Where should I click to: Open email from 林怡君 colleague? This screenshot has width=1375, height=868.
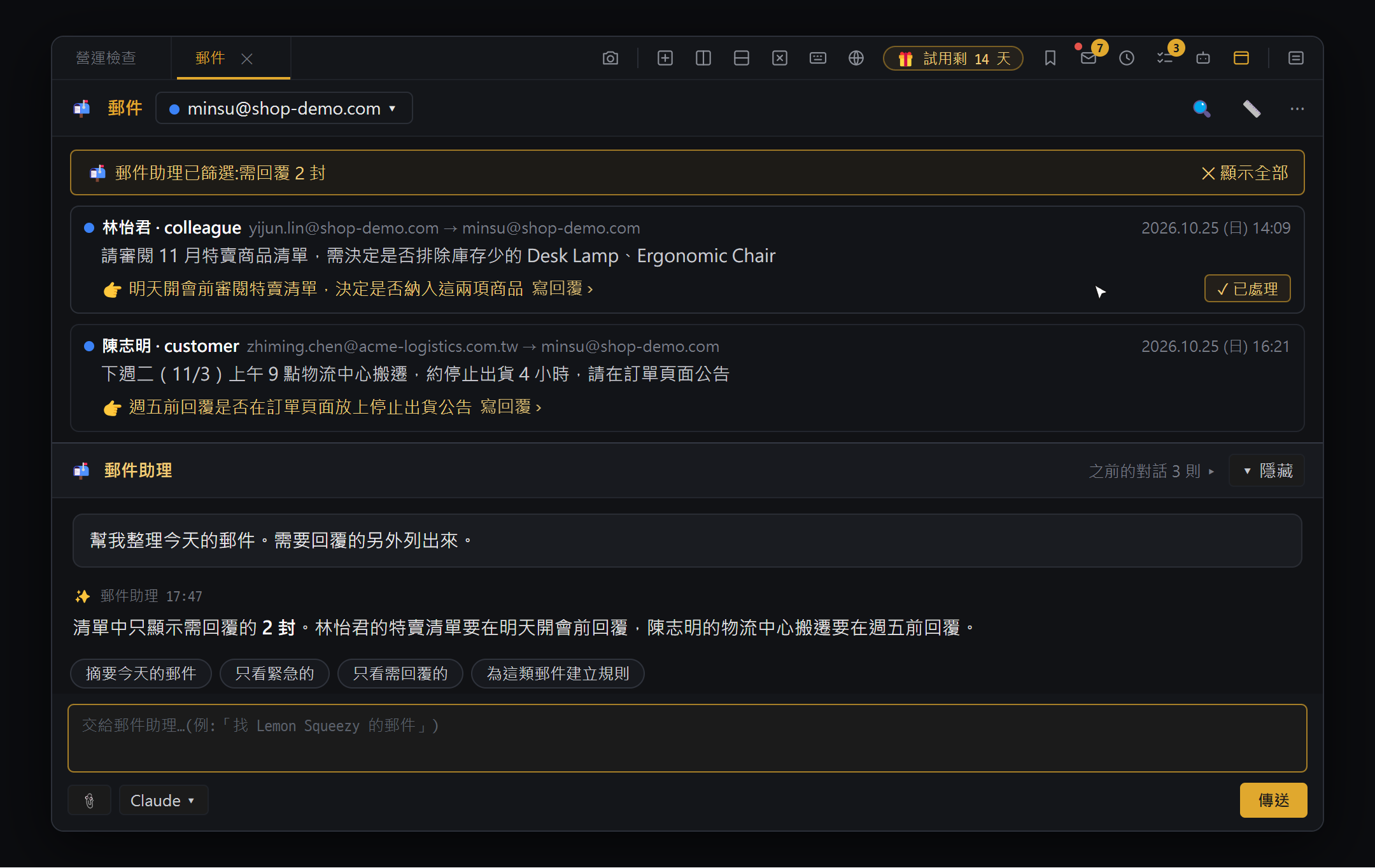(x=687, y=260)
